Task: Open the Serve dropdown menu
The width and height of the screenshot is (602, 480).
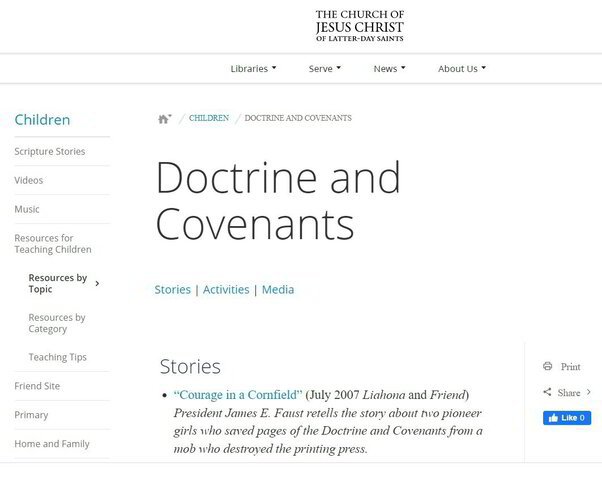Action: tap(325, 69)
